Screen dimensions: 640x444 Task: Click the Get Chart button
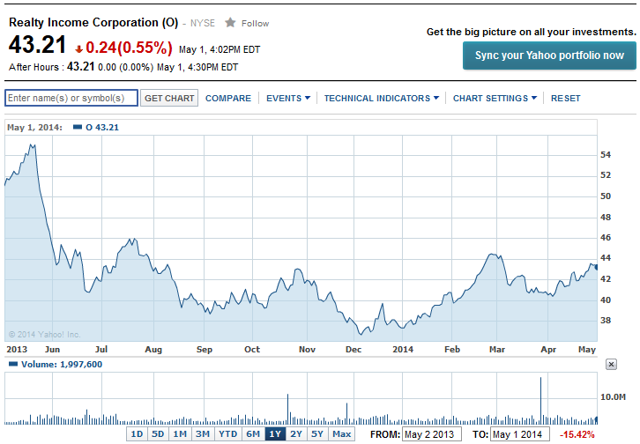[x=169, y=98]
